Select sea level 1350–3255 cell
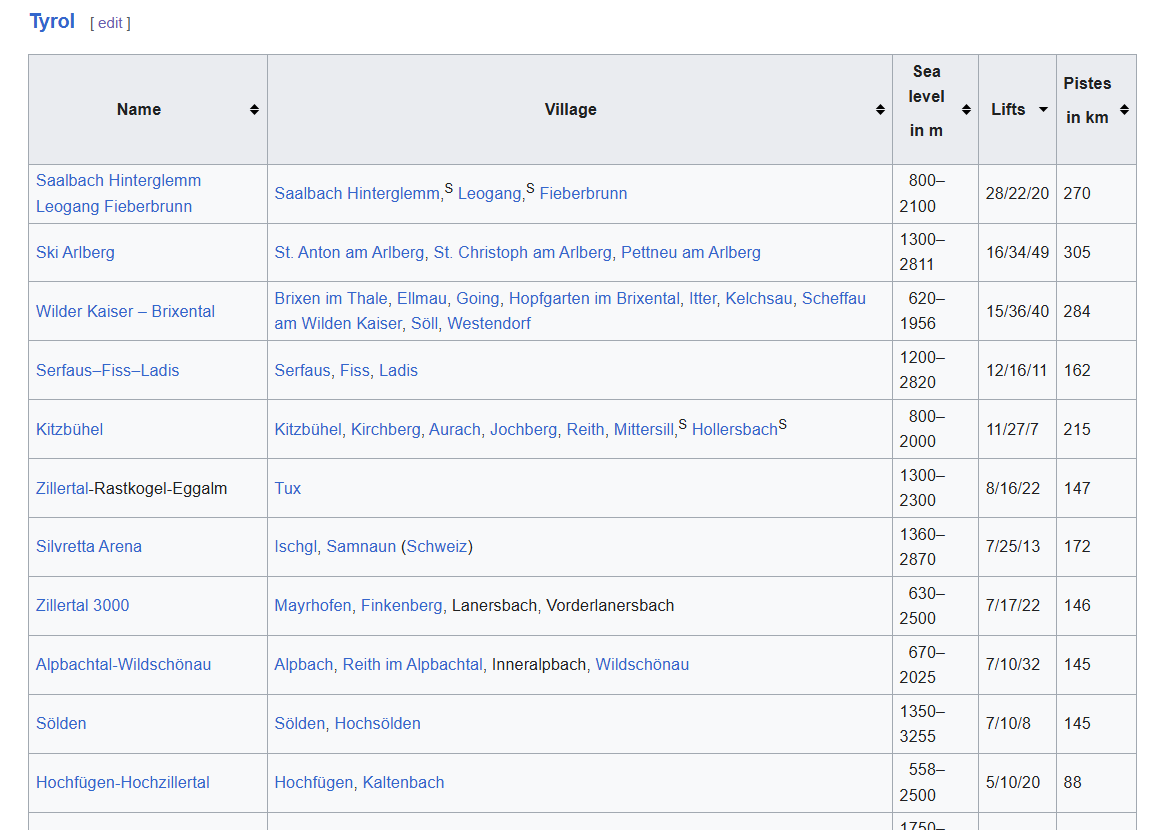Viewport: 1152px width, 830px height. tap(935, 723)
